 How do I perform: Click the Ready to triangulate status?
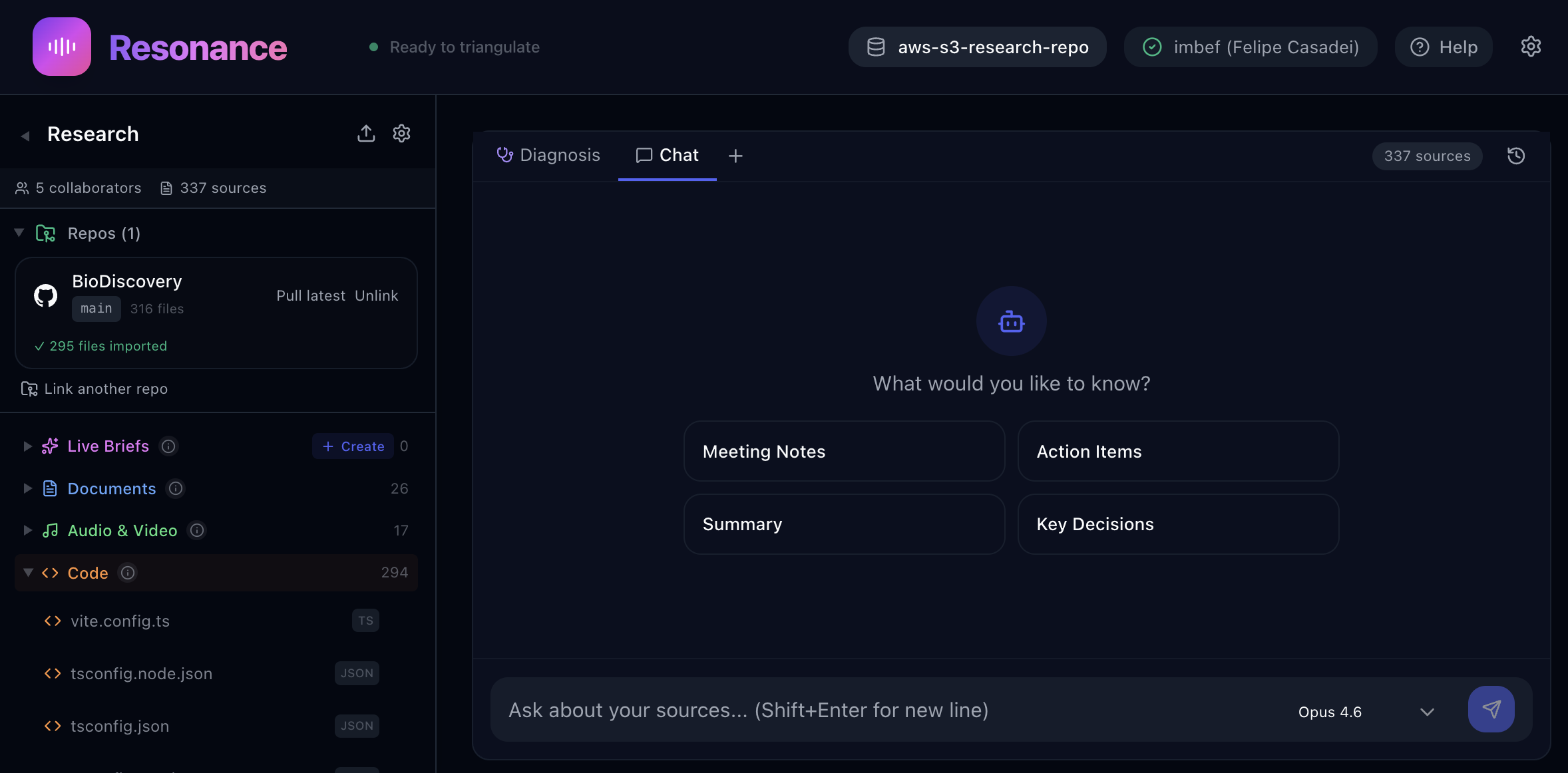click(x=455, y=47)
